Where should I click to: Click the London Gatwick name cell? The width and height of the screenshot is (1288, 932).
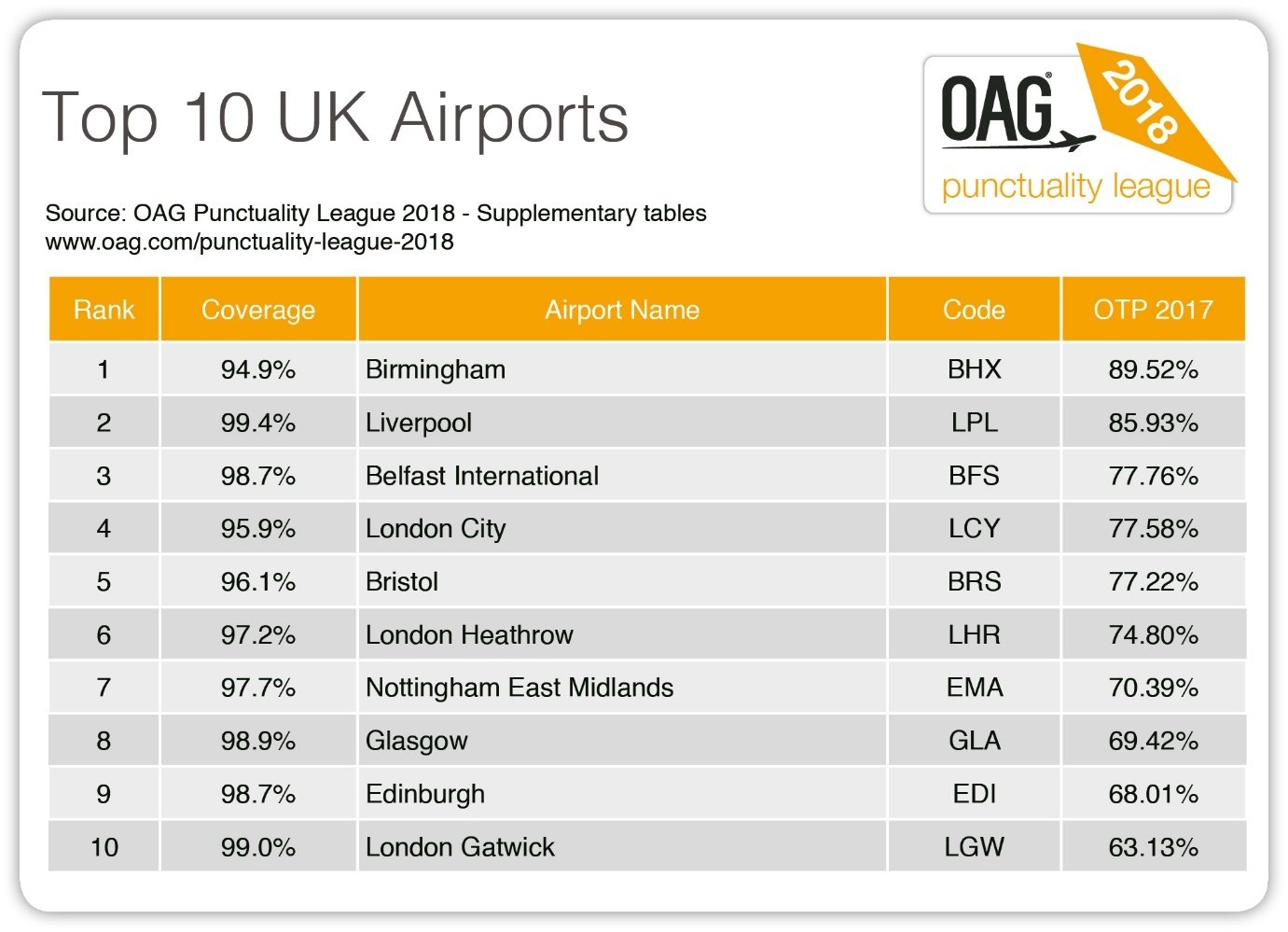460,847
